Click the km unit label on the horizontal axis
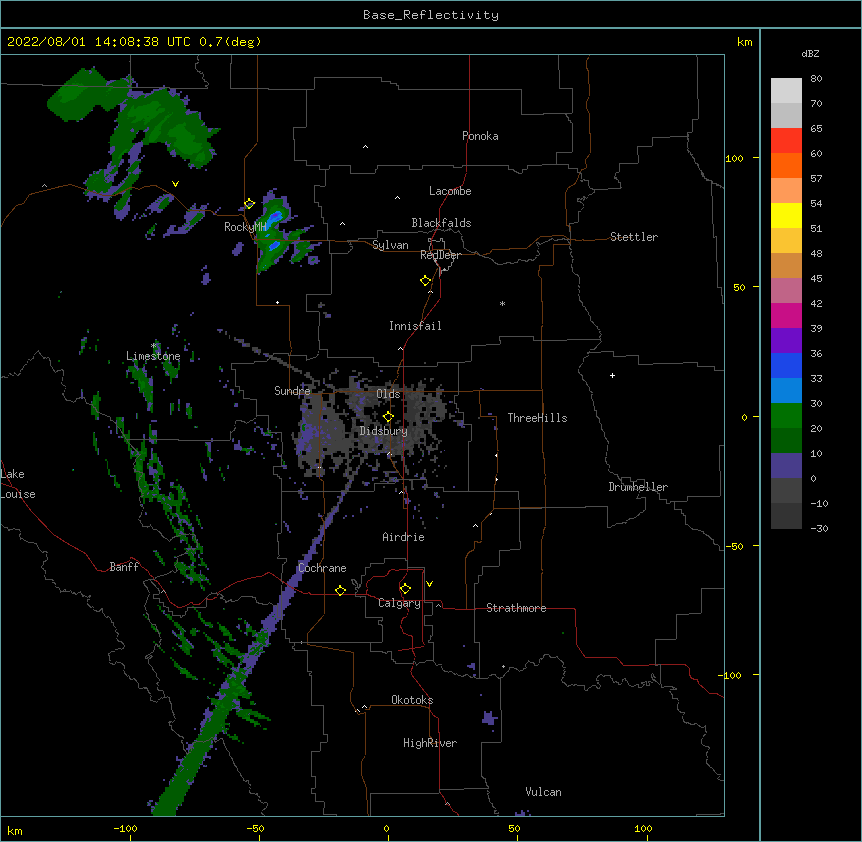 (15, 830)
